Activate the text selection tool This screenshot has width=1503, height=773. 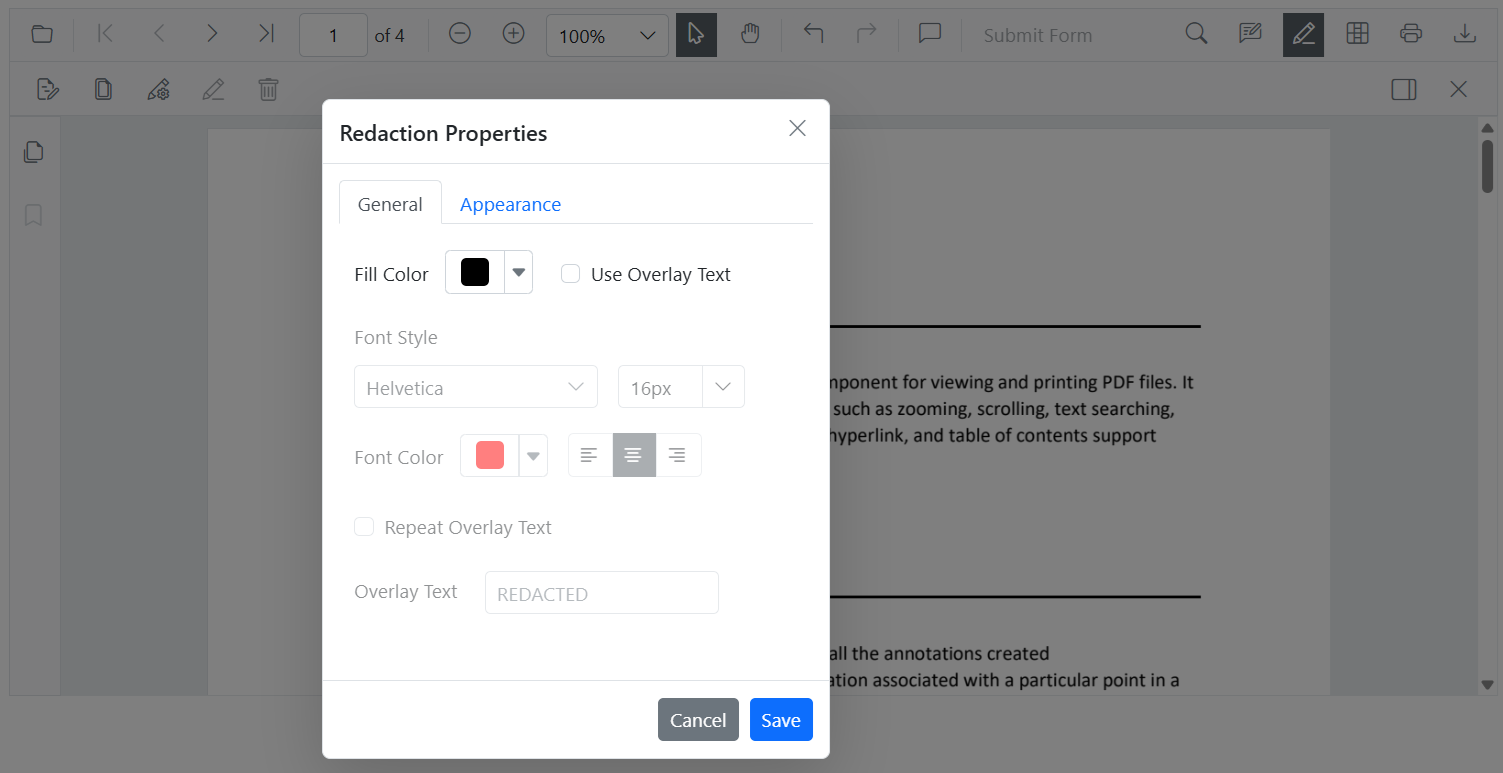click(x=696, y=34)
